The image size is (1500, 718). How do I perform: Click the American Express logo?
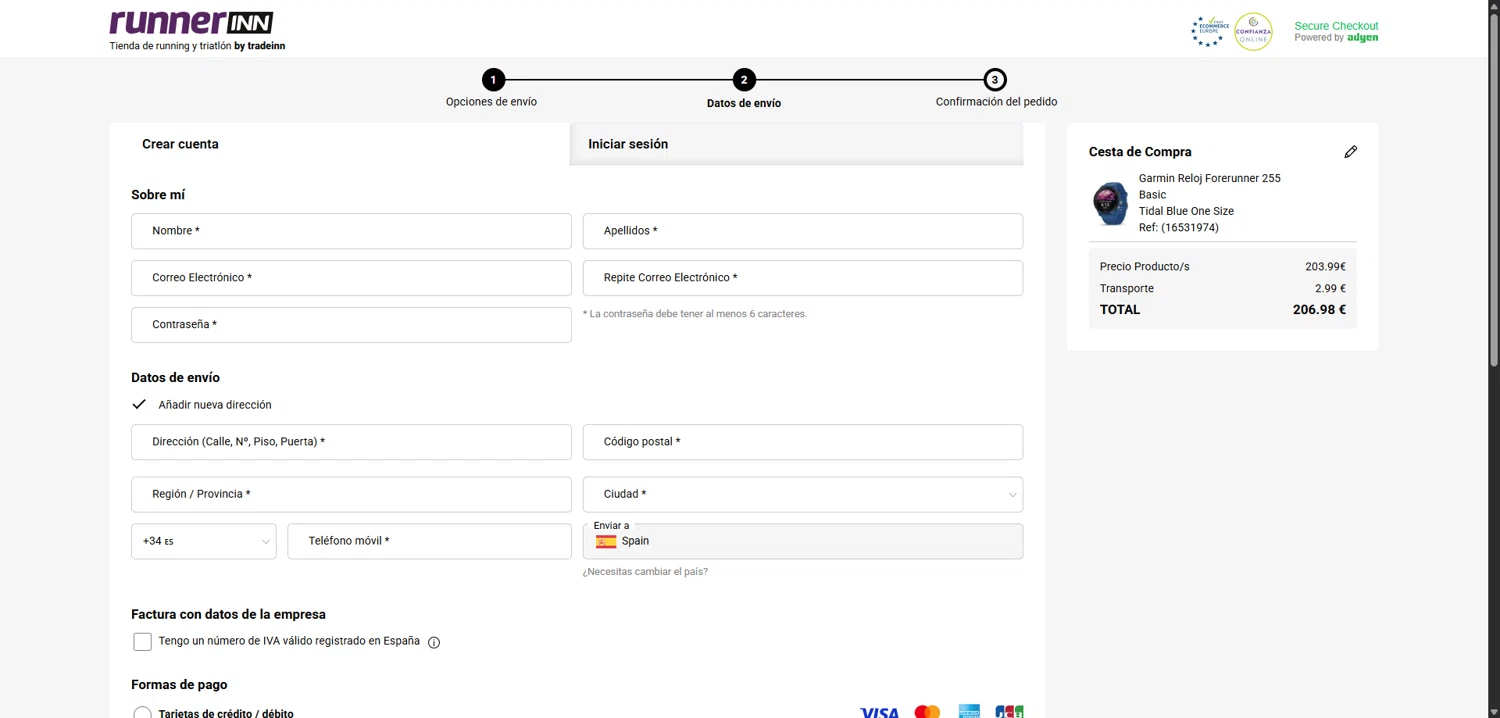(968, 712)
